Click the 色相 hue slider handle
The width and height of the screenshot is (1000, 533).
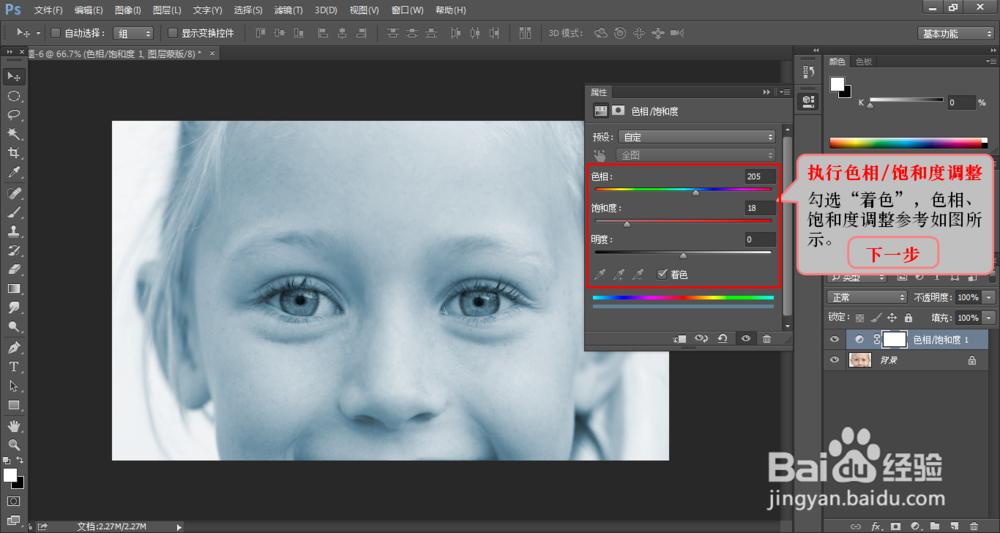696,193
